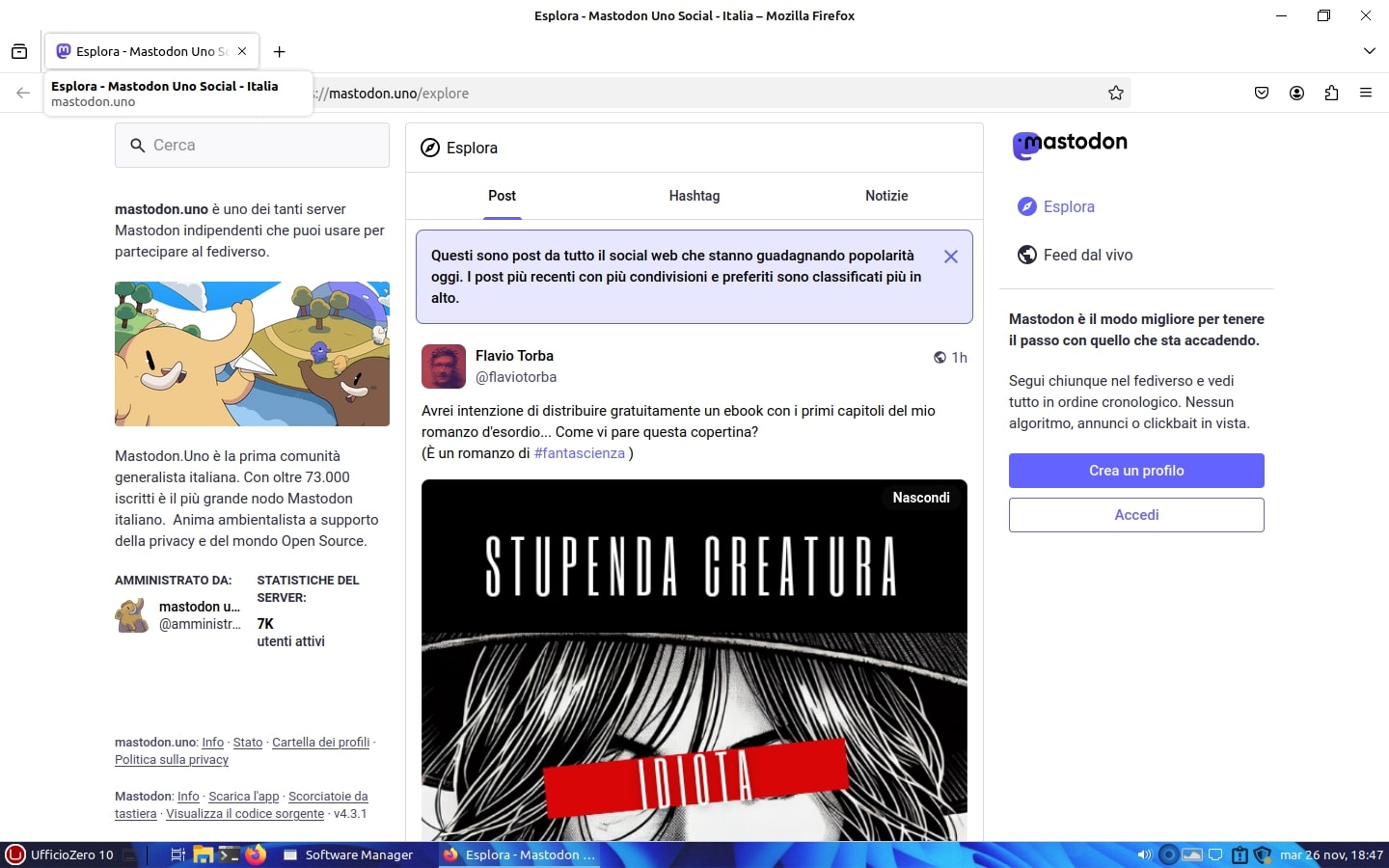Open the Firefox hamburger menu
The image size is (1389, 868).
tap(1366, 93)
